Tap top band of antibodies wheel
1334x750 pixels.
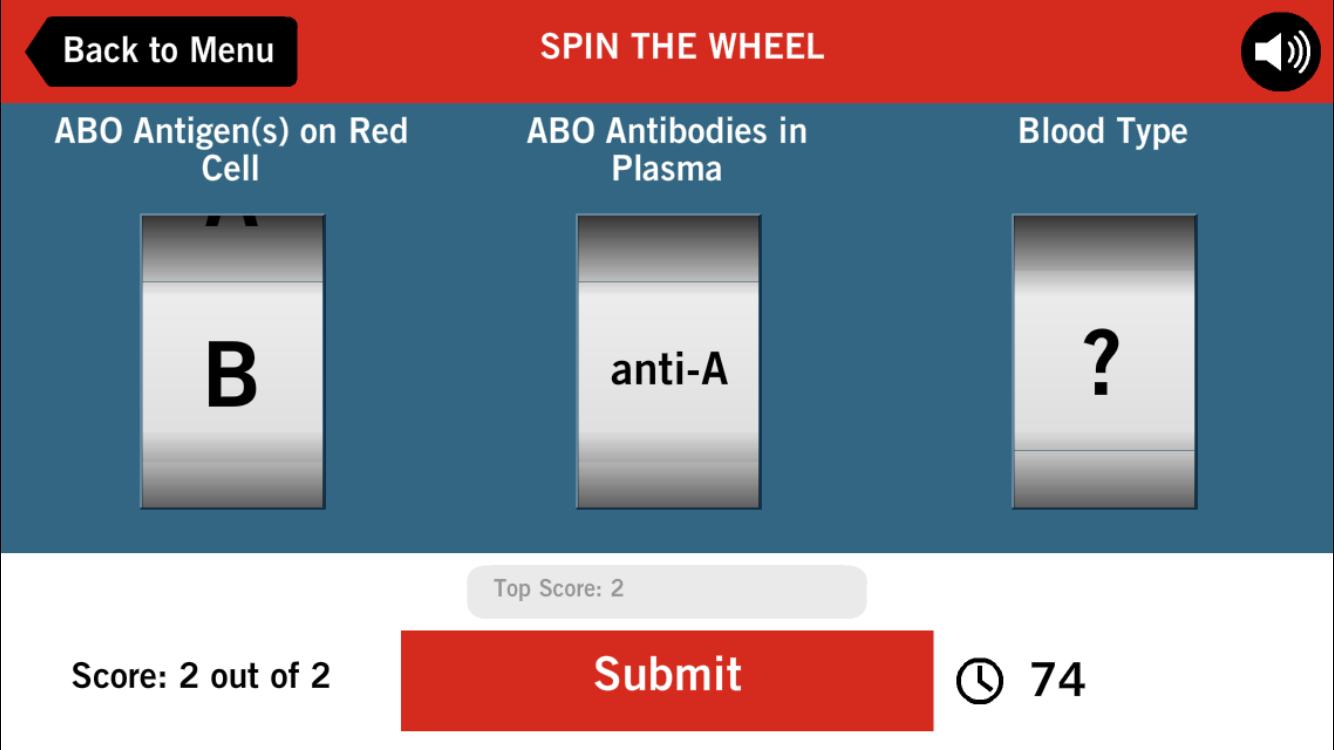(x=669, y=248)
